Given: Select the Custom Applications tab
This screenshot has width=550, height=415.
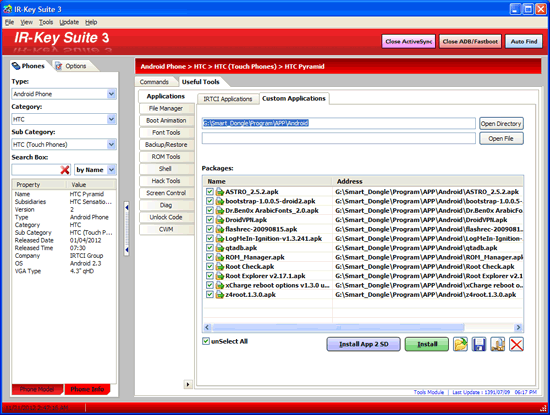Looking at the screenshot, I should (294, 99).
